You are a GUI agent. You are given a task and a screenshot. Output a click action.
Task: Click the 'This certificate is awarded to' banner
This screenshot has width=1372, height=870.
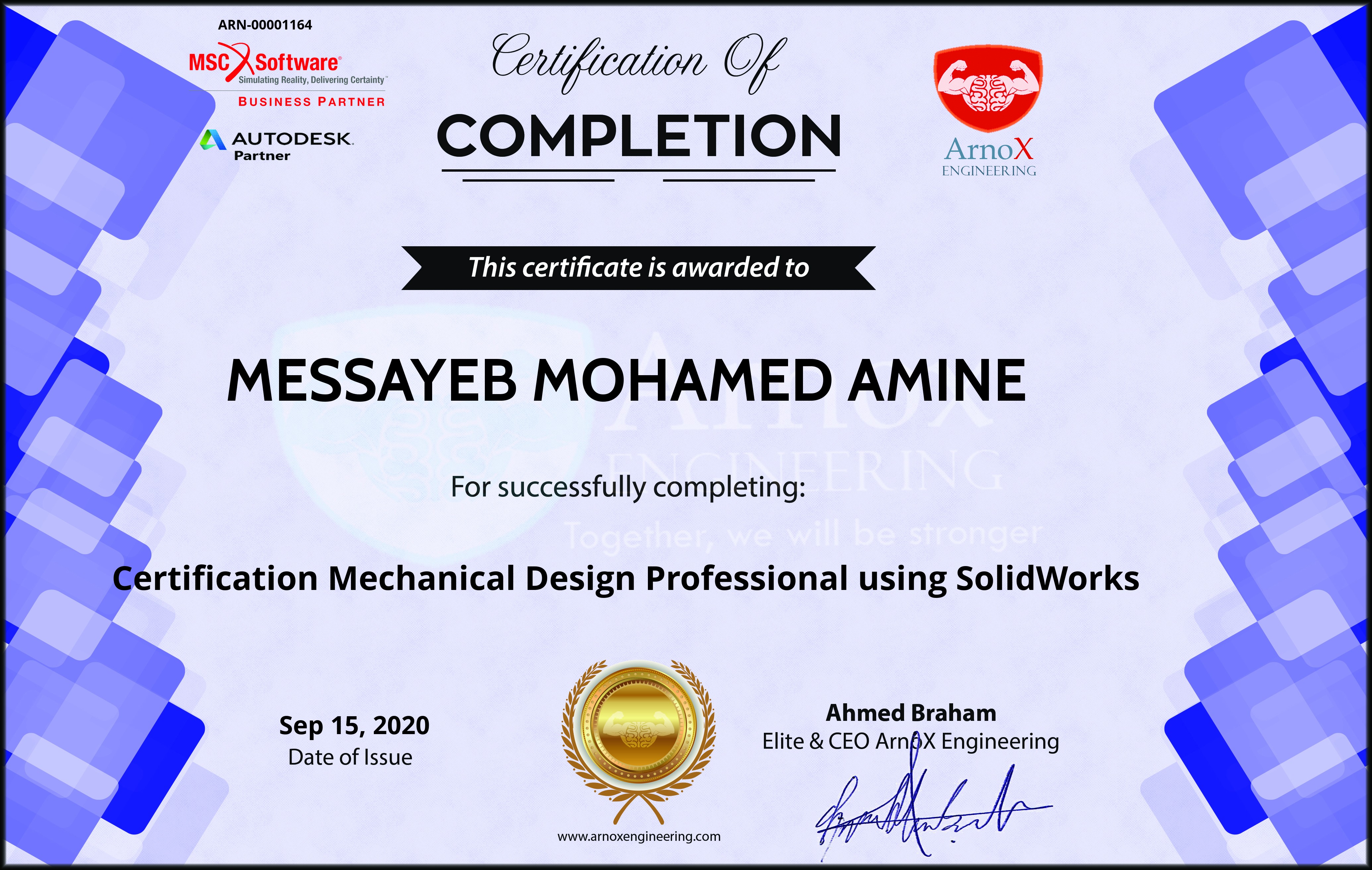point(638,268)
